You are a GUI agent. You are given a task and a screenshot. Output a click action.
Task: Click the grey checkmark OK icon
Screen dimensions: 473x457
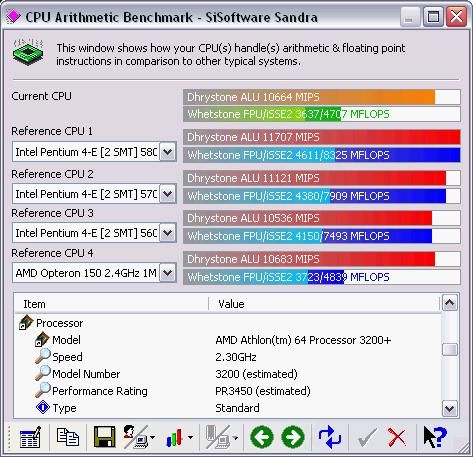coord(367,437)
